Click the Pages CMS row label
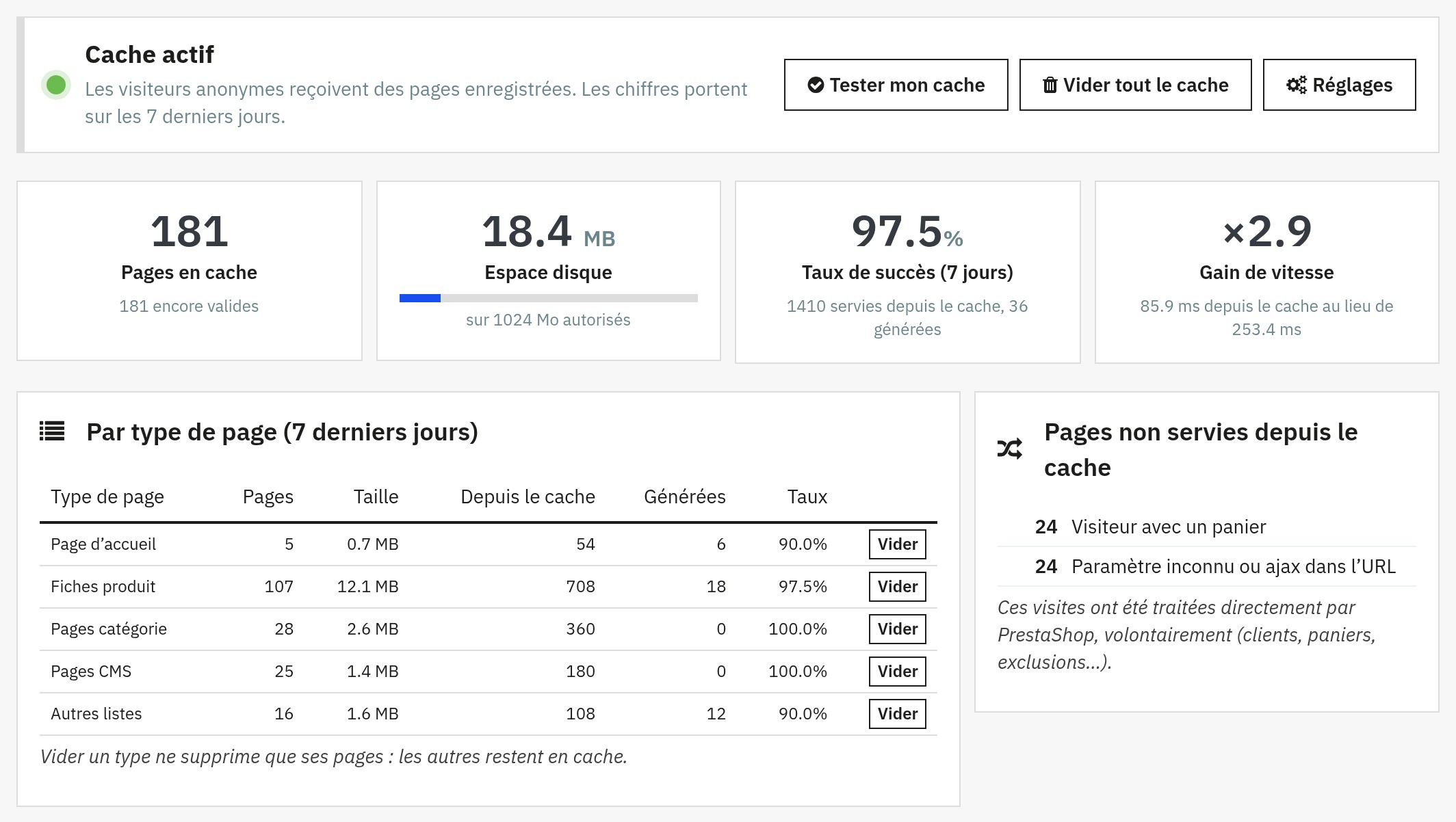Viewport: 1456px width, 822px height. pyautogui.click(x=91, y=672)
